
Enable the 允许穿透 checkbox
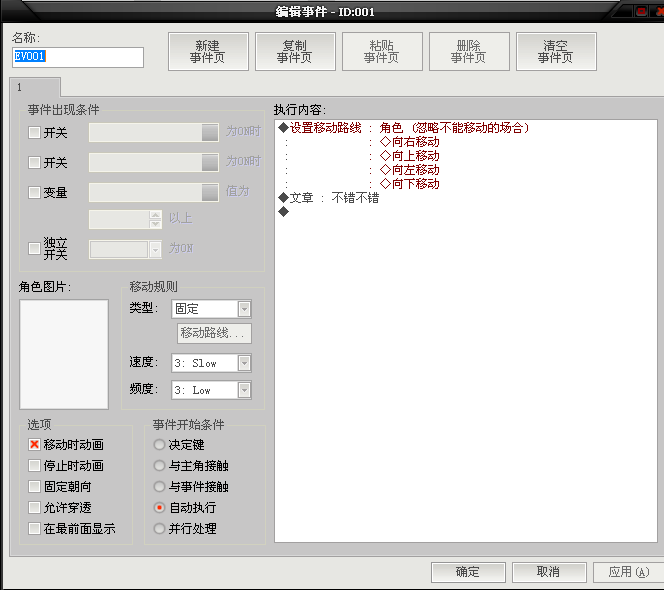coord(34,507)
